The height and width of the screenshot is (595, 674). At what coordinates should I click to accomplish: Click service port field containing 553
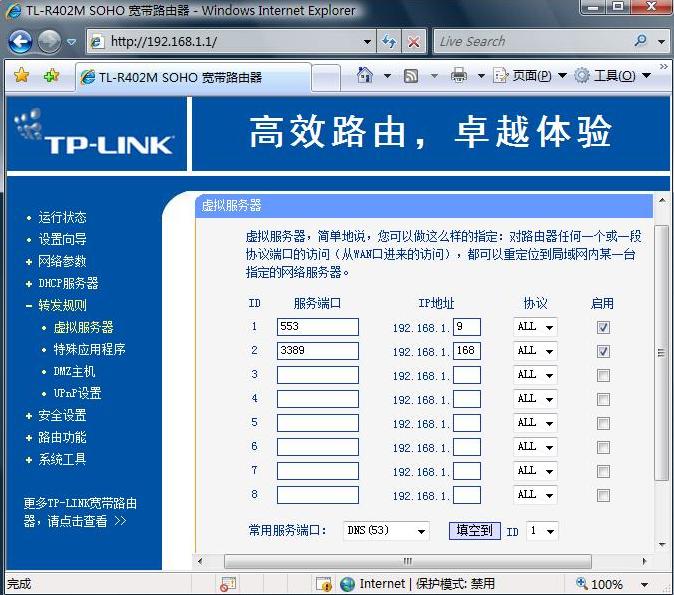coord(318,327)
